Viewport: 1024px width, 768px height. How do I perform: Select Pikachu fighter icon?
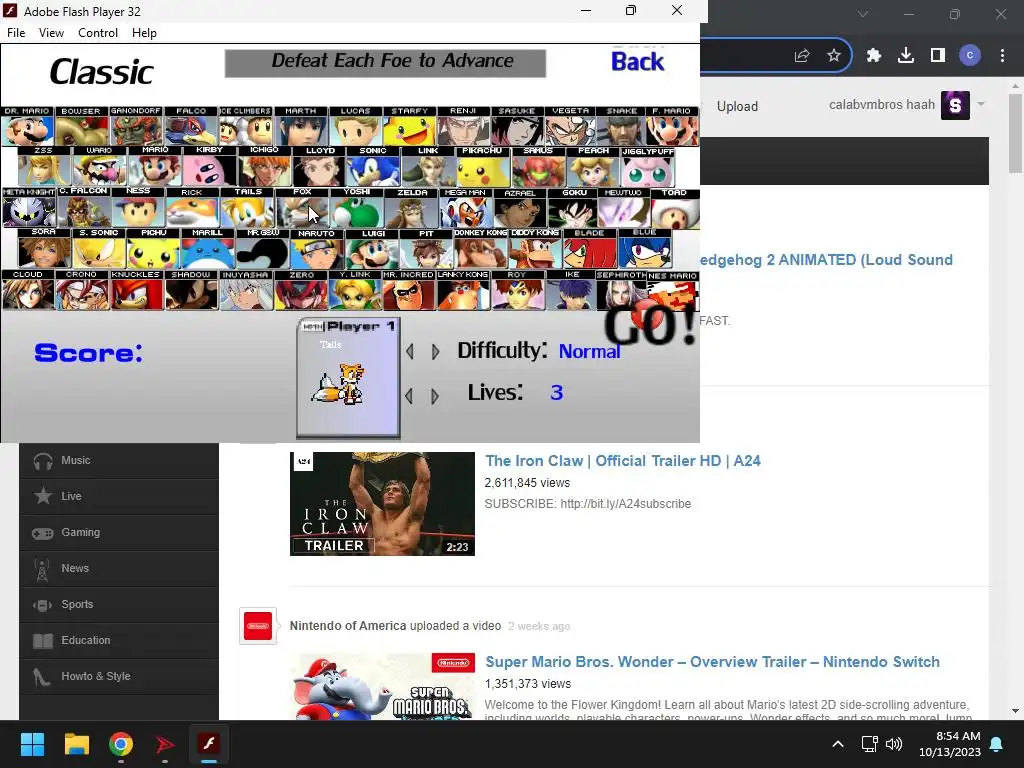tap(482, 167)
